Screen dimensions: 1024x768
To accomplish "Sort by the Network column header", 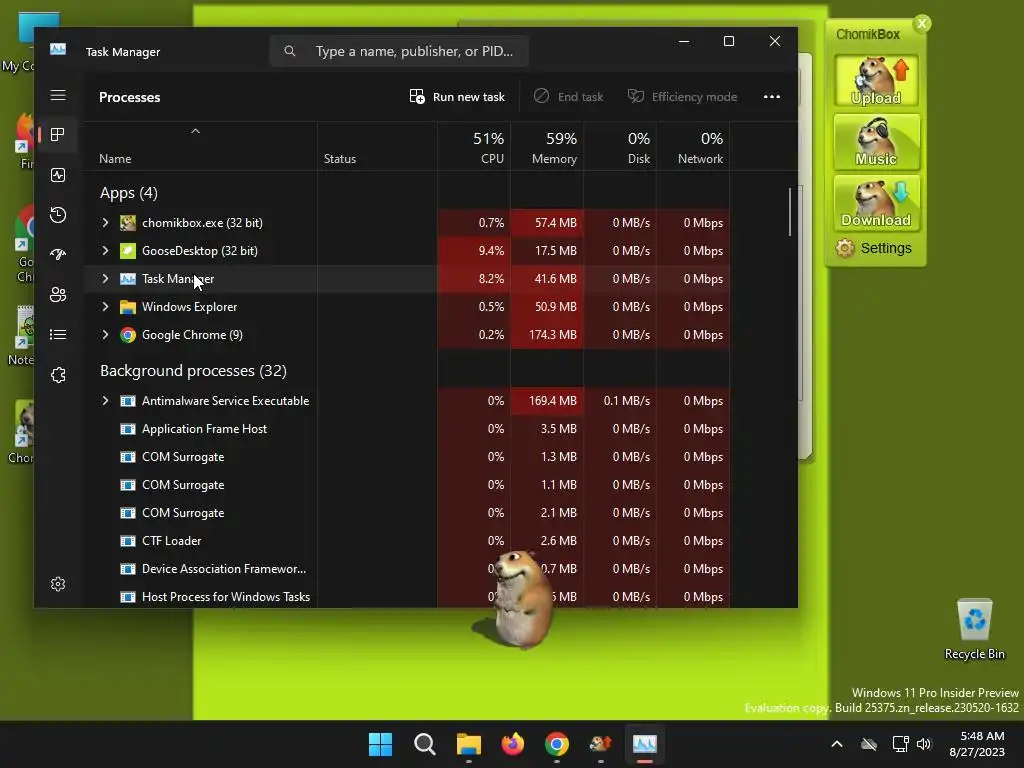I will pyautogui.click(x=694, y=147).
